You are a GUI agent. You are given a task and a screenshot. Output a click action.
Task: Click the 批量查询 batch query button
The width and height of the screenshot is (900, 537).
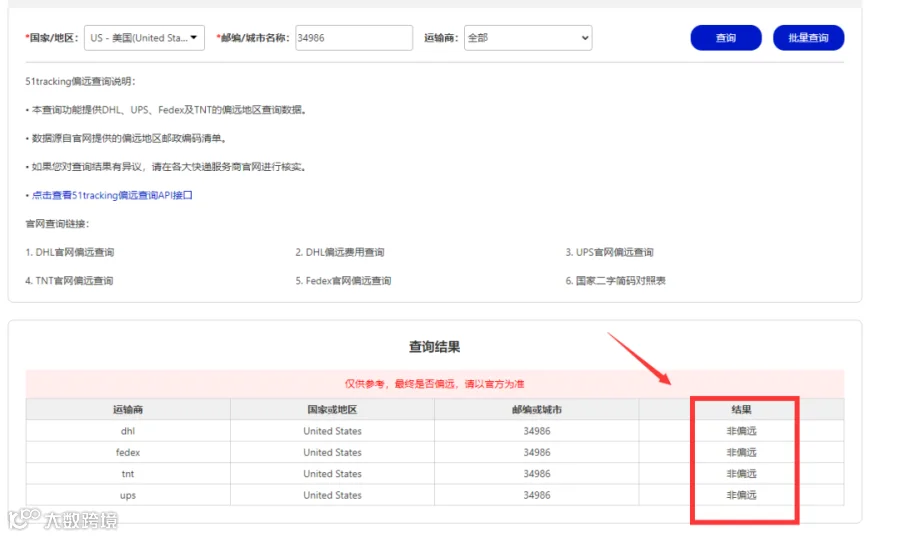click(808, 38)
